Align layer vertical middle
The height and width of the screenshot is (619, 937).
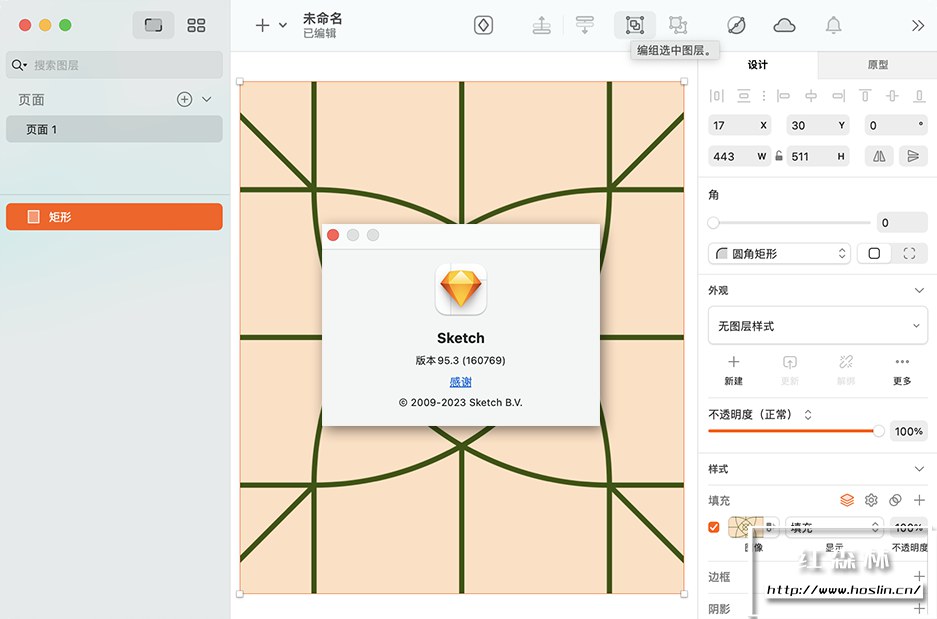pyautogui.click(x=892, y=96)
